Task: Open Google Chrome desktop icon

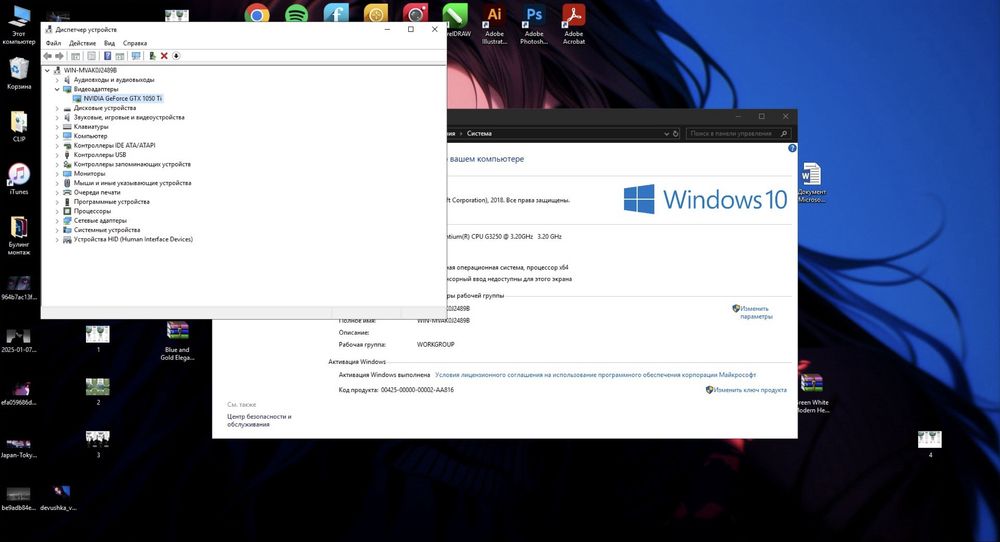Action: click(257, 14)
